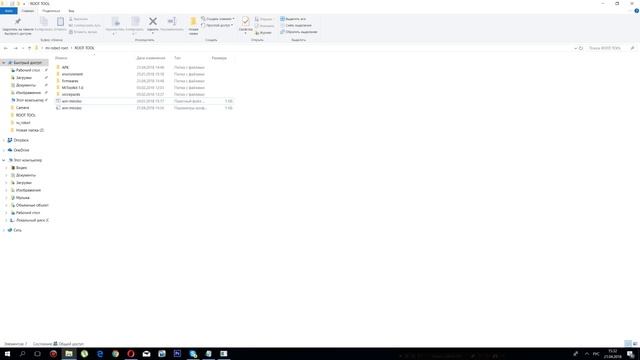The image size is (640, 360).
Task: Open the Файл ribbon tab
Action: 9,11
